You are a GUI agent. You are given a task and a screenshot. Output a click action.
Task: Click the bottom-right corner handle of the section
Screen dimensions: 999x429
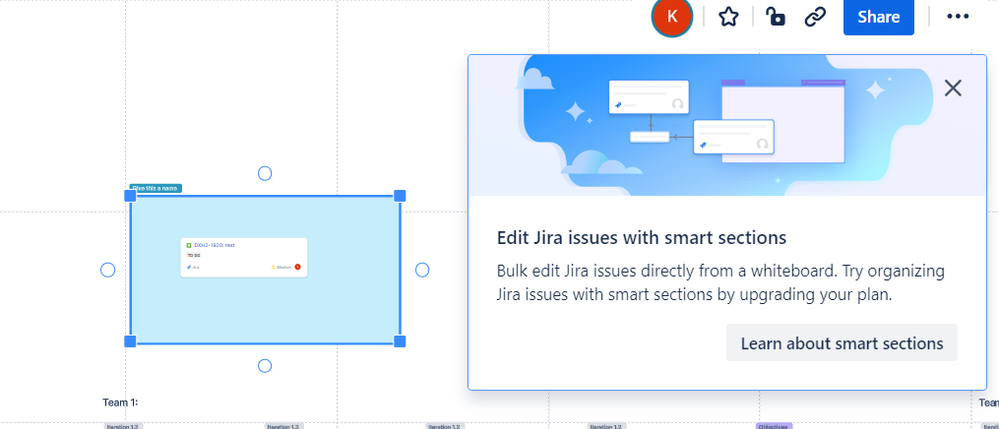[399, 341]
